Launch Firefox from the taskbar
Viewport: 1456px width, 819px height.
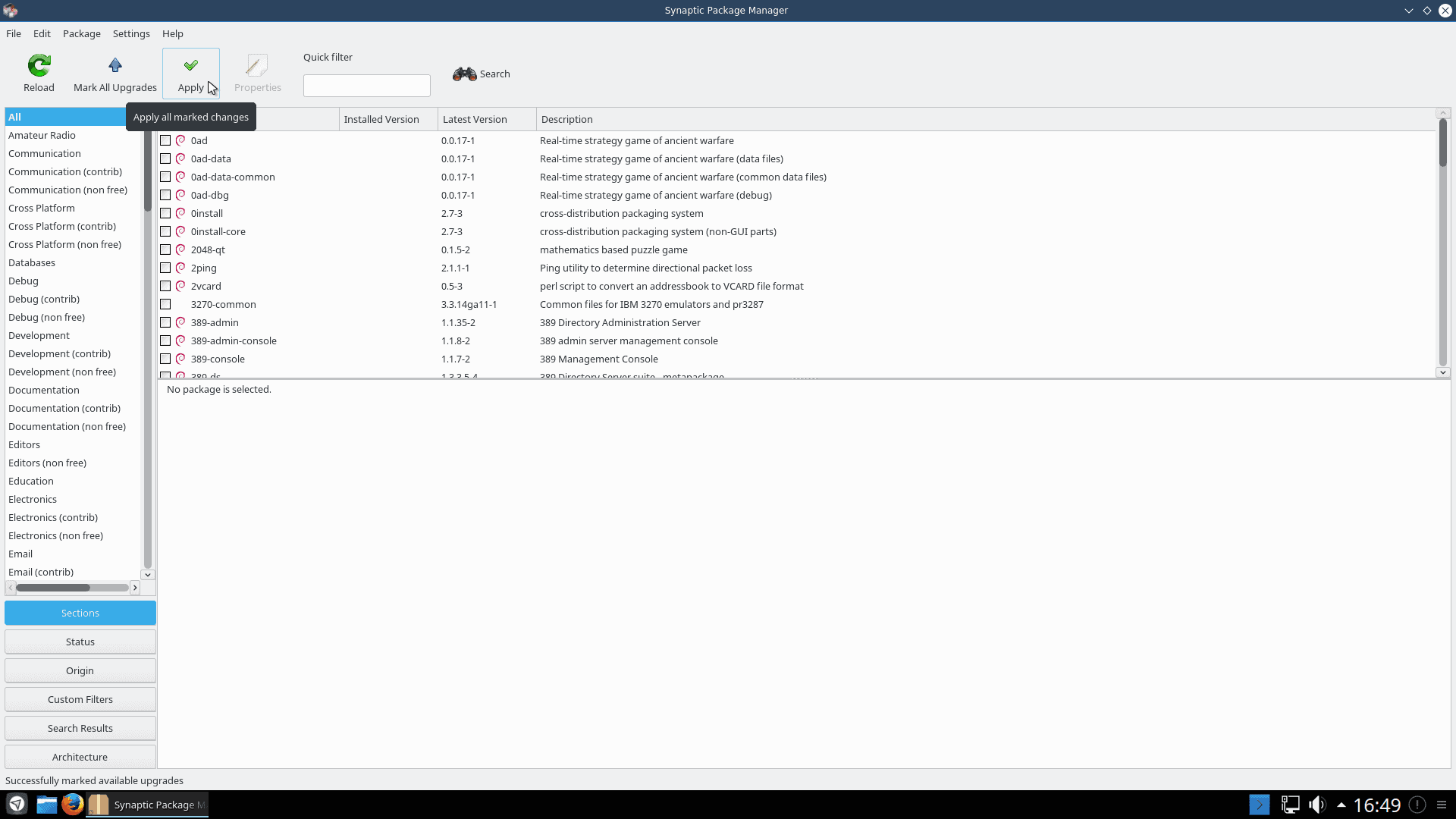pyautogui.click(x=73, y=804)
